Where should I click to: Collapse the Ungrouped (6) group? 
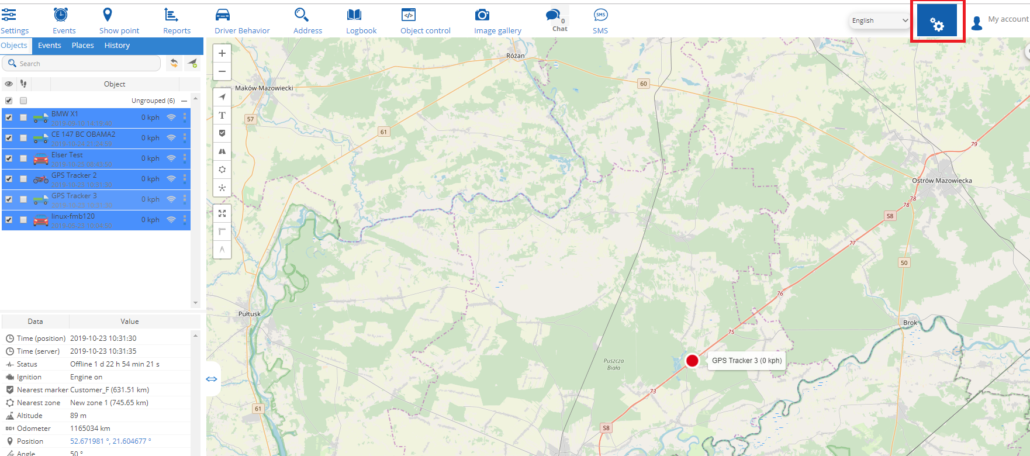click(x=184, y=101)
